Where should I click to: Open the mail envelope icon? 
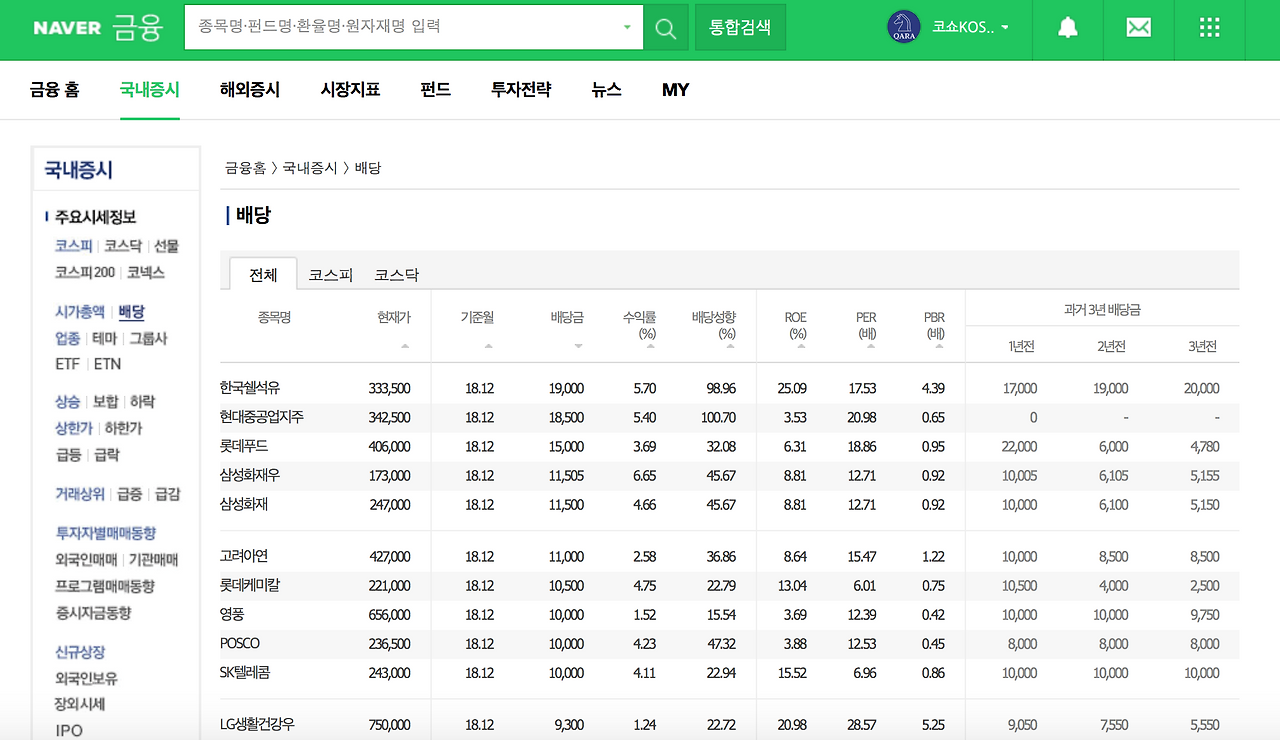(1137, 27)
